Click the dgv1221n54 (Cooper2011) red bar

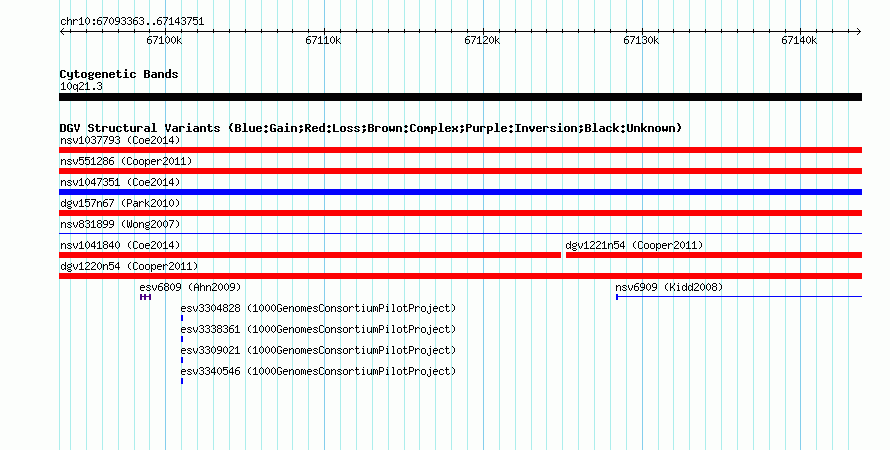714,255
